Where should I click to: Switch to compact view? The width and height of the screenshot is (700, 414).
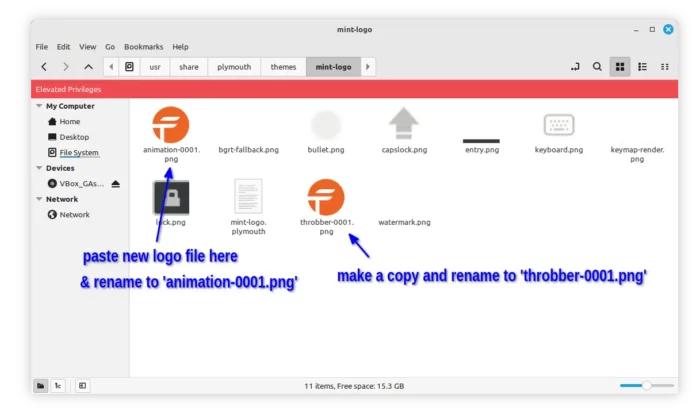pyautogui.click(x=665, y=67)
